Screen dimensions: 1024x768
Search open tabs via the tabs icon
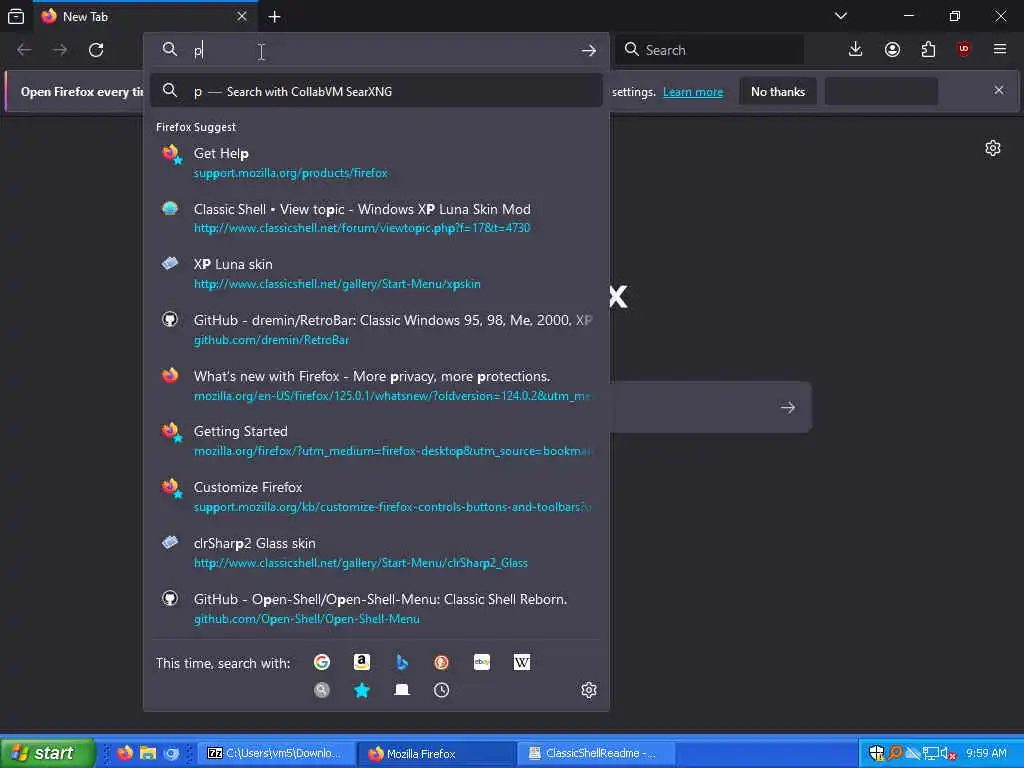click(x=402, y=690)
